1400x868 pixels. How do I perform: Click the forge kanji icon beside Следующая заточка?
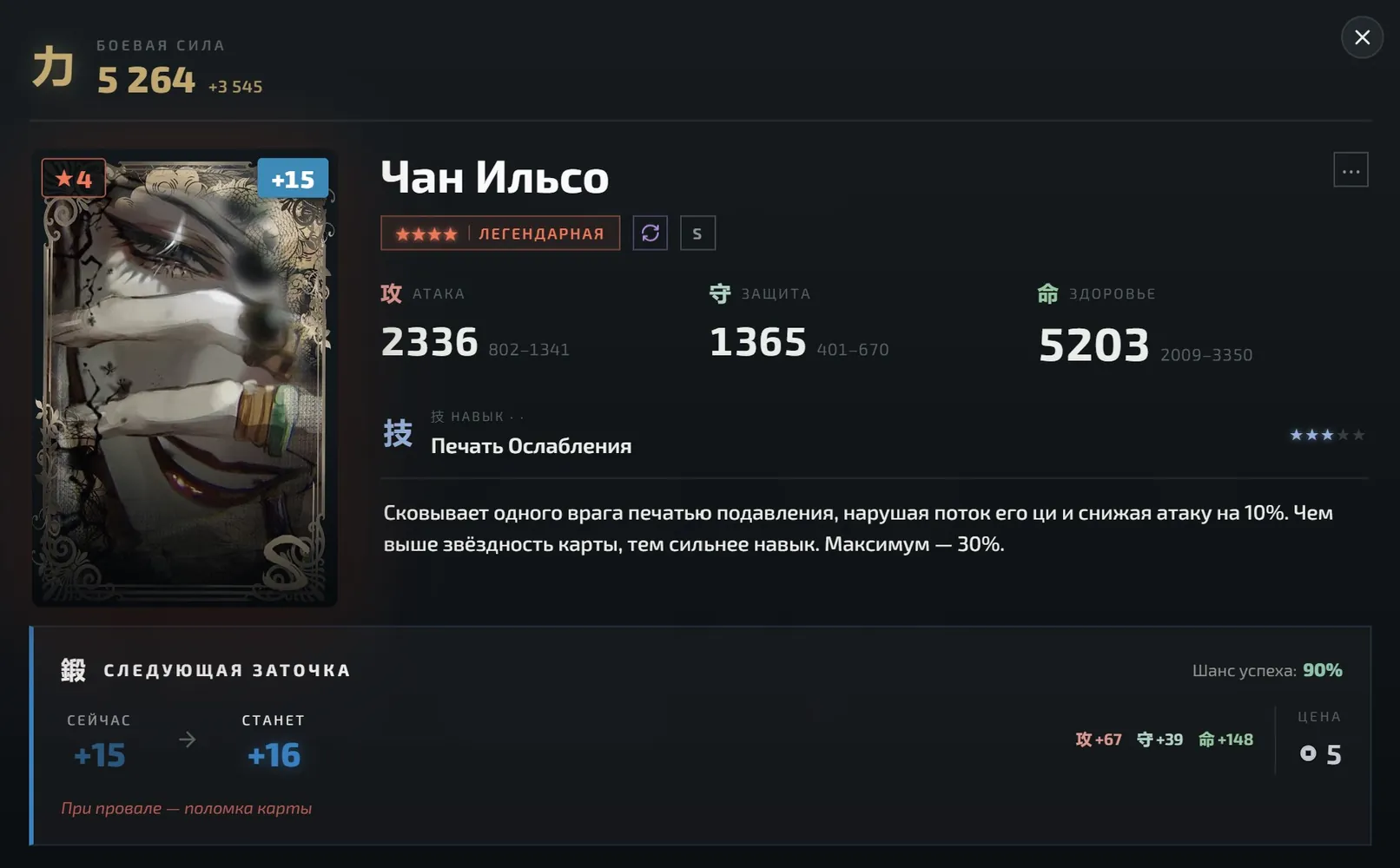[x=73, y=670]
